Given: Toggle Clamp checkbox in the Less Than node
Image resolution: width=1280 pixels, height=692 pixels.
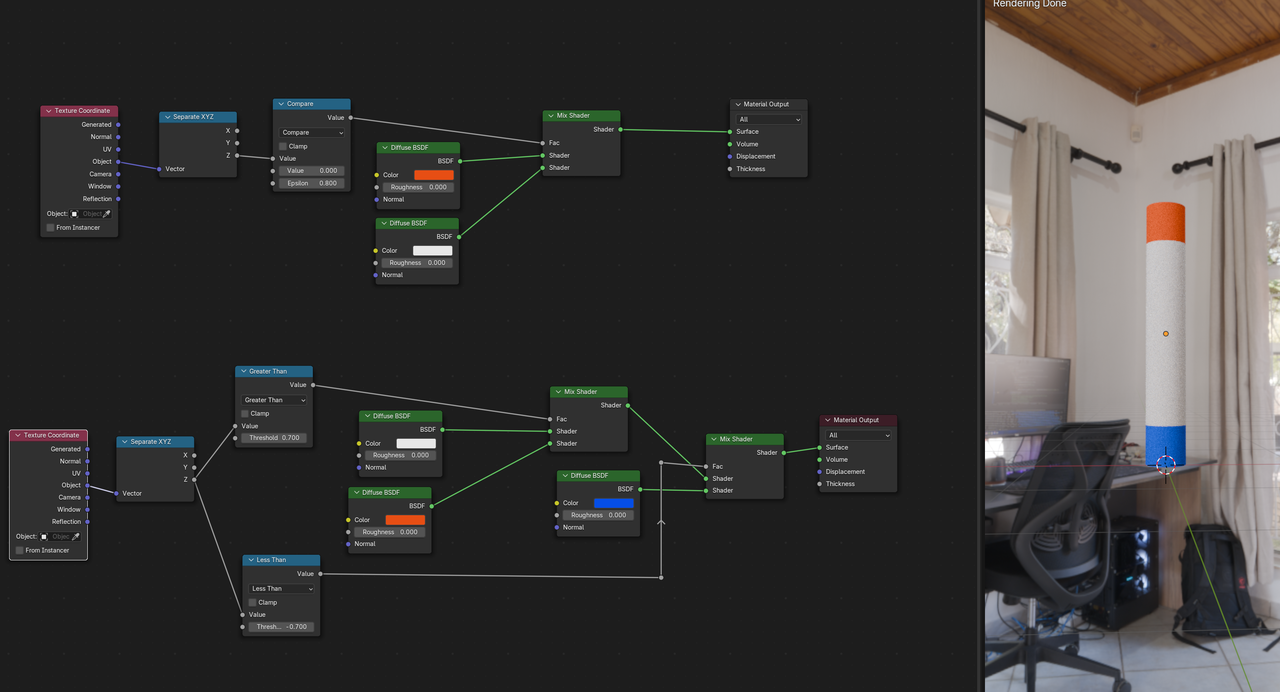Looking at the screenshot, I should [253, 602].
